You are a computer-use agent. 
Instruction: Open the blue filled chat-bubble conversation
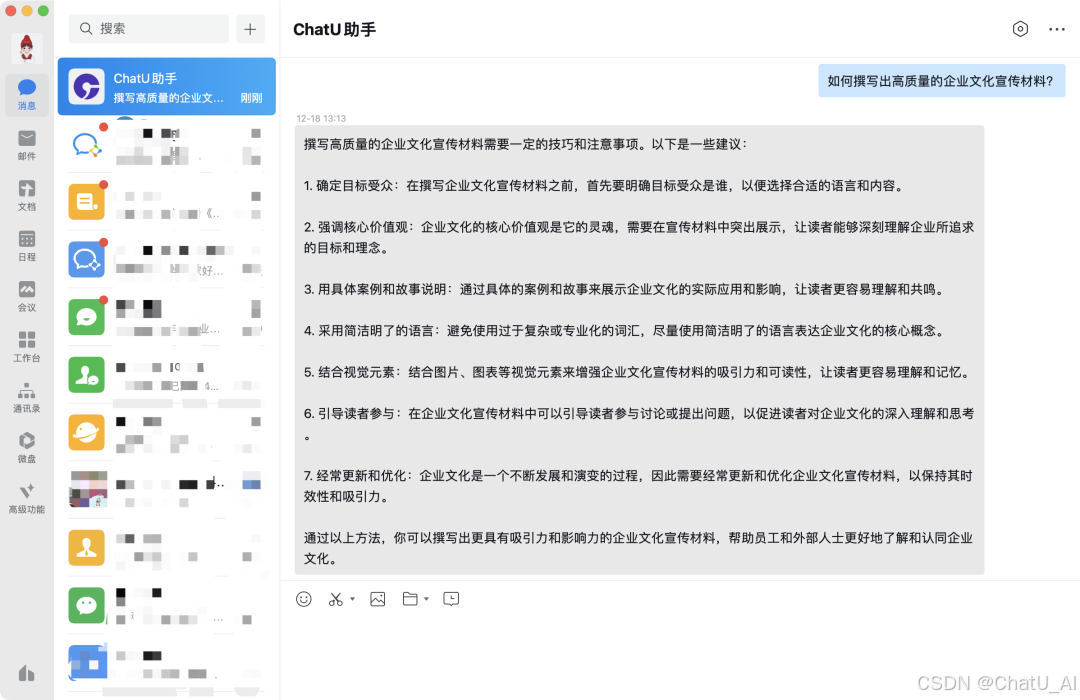click(167, 259)
